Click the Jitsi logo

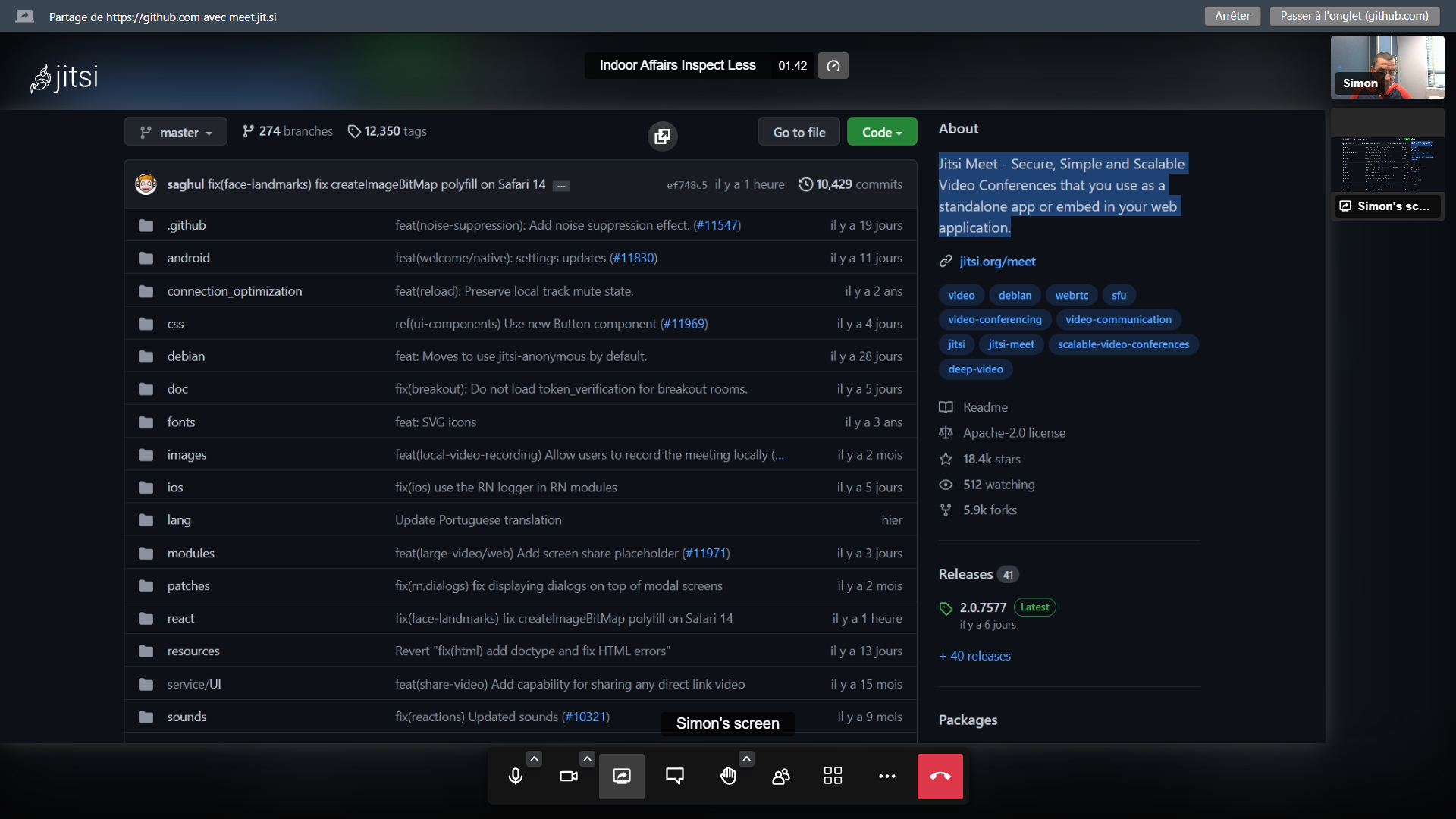tap(64, 77)
